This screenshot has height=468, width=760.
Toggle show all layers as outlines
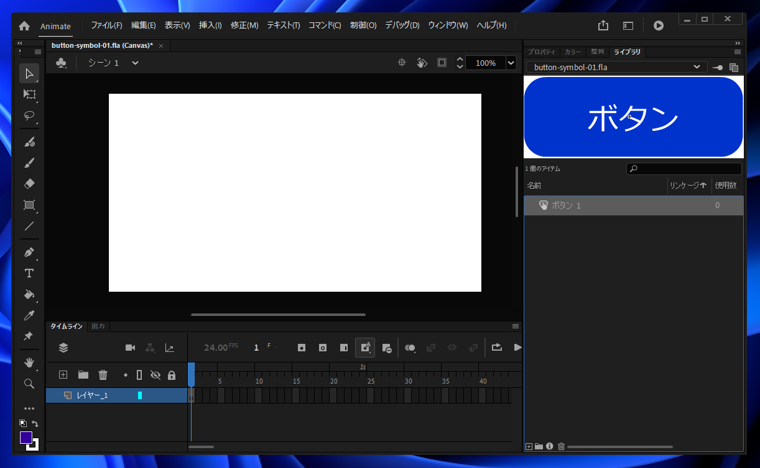point(140,375)
